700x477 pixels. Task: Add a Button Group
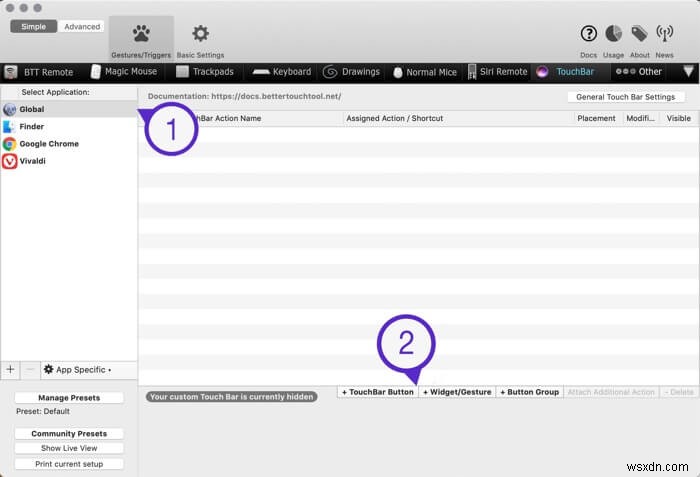(x=529, y=392)
